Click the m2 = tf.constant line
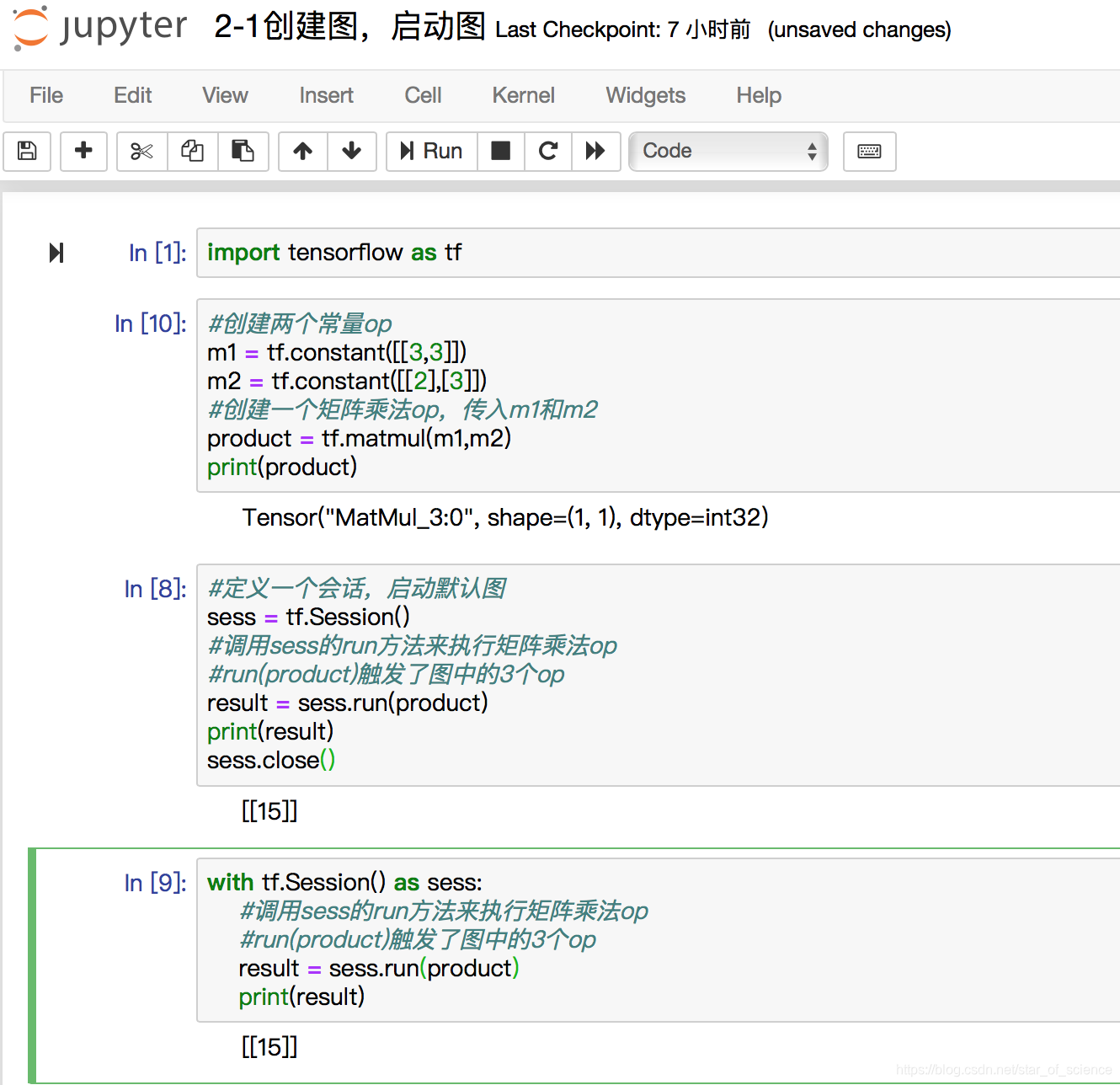 (x=347, y=381)
